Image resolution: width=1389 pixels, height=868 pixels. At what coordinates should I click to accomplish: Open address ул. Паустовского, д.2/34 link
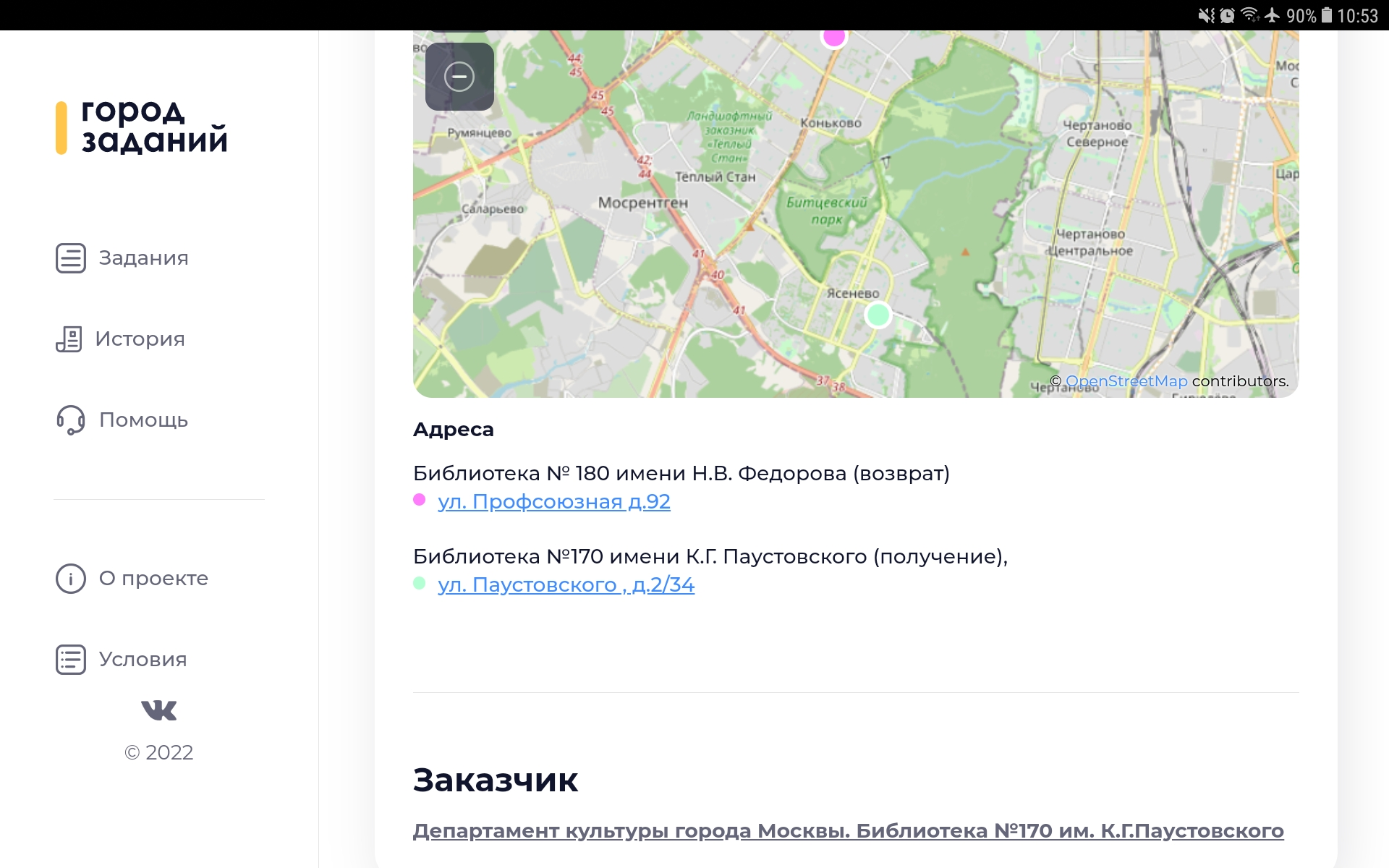click(566, 584)
